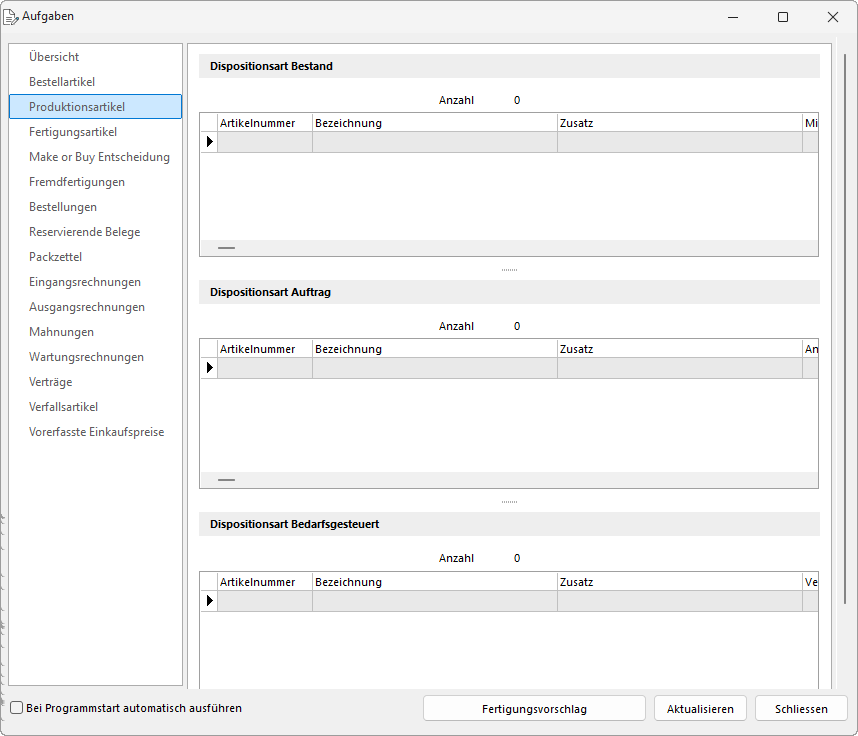This screenshot has height=736, width=858.
Task: Click Artikelnummer header in Dispositionsart Auftrag table
Action: [x=265, y=349]
